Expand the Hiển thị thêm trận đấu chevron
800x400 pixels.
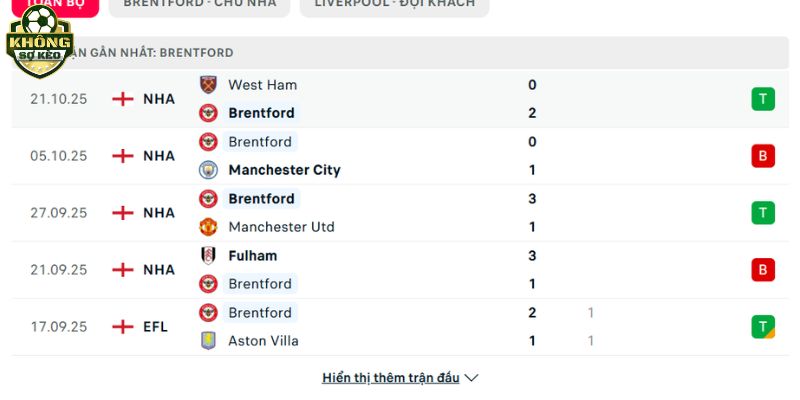[x=472, y=378]
